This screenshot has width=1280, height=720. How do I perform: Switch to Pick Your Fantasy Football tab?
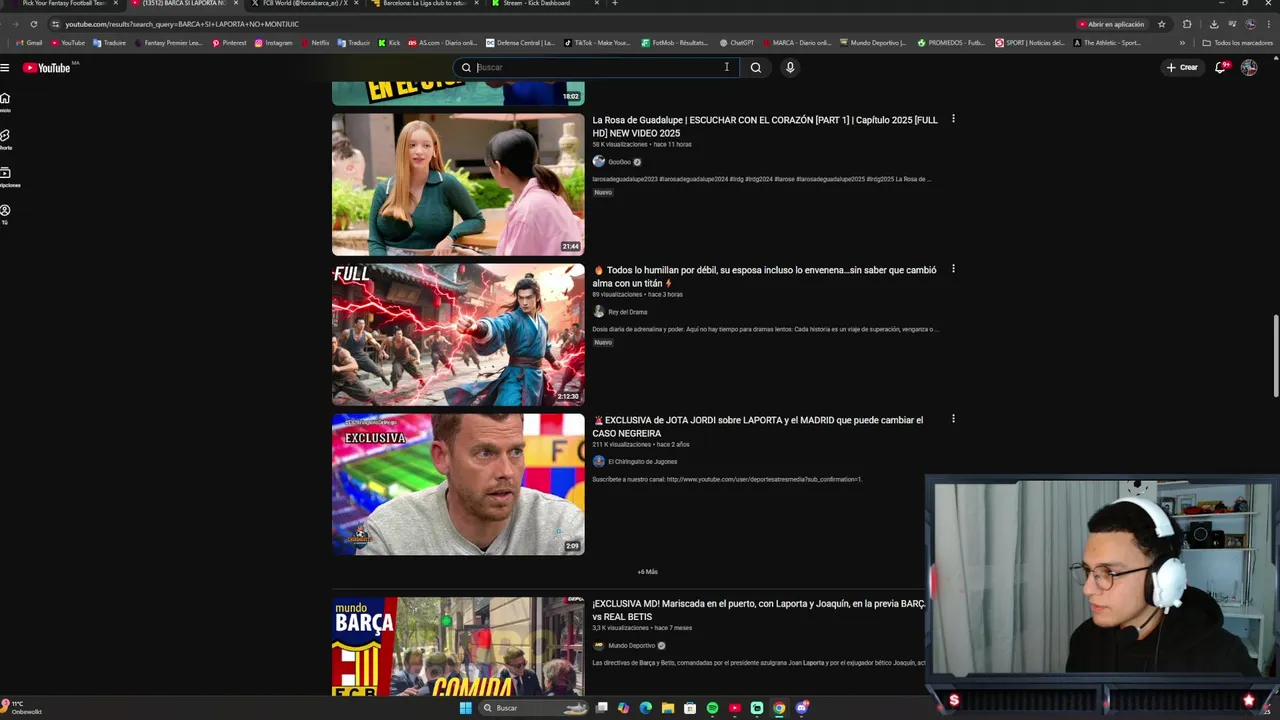pos(63,4)
